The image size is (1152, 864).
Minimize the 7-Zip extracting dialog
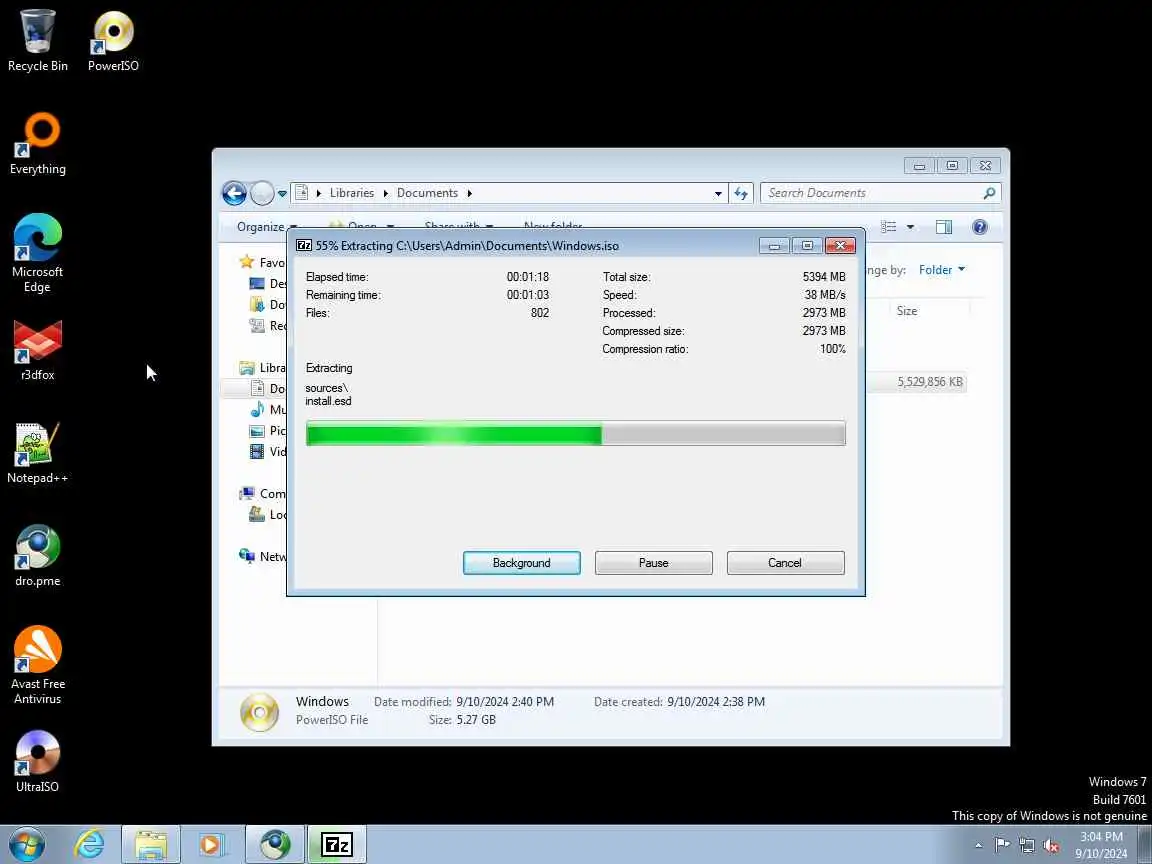click(774, 245)
